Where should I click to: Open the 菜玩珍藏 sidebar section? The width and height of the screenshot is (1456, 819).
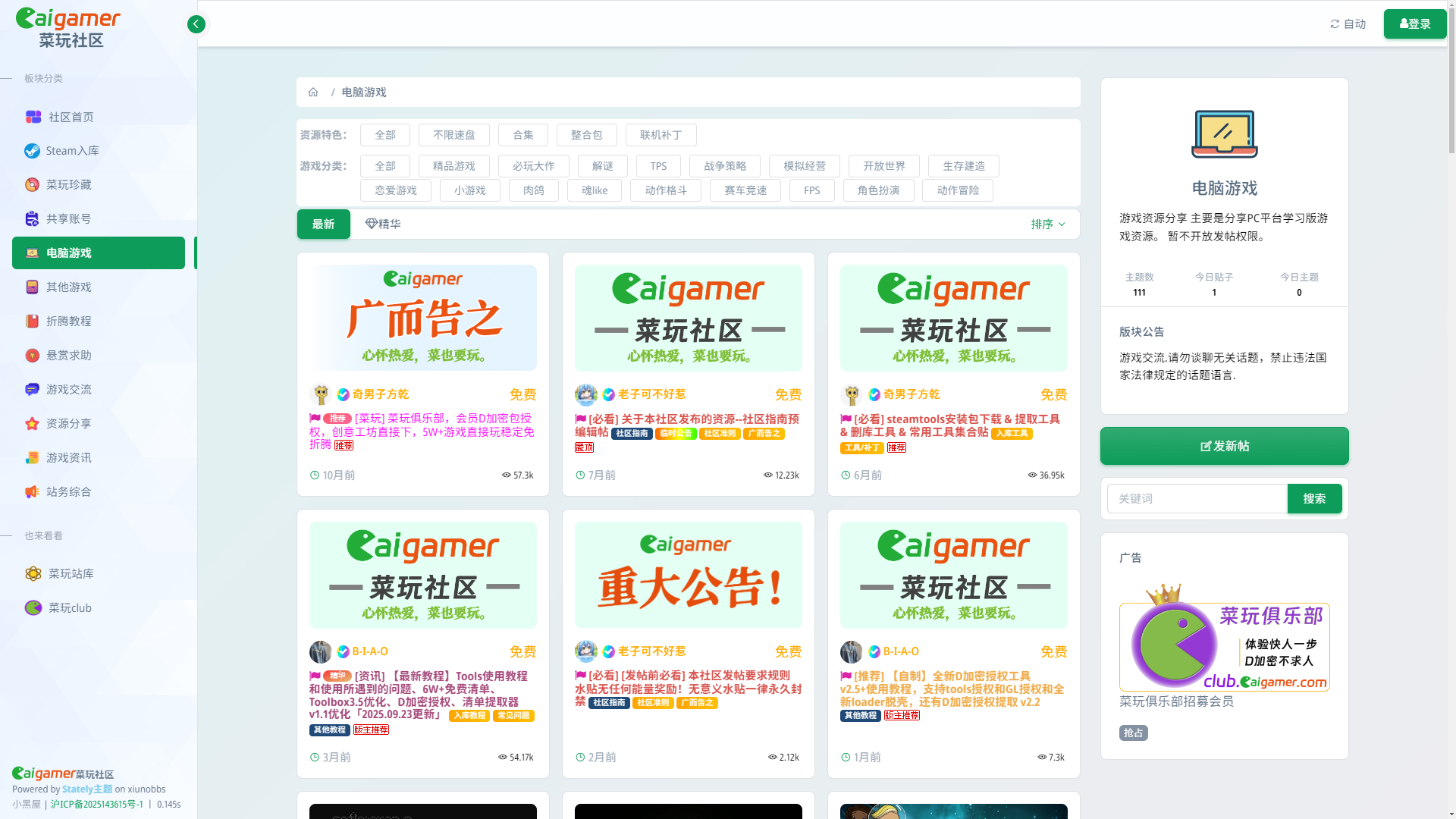pos(68,185)
